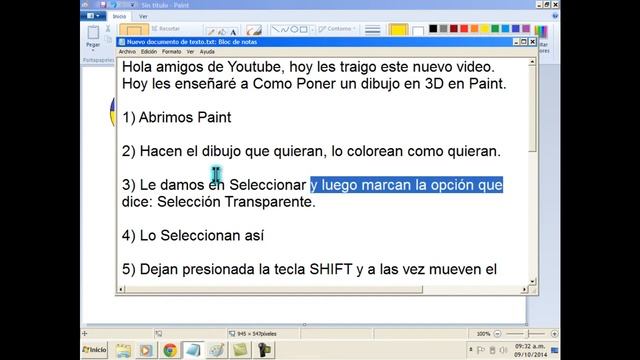Click the volume speaker tray icon
The width and height of the screenshot is (640, 360).
click(x=504, y=350)
